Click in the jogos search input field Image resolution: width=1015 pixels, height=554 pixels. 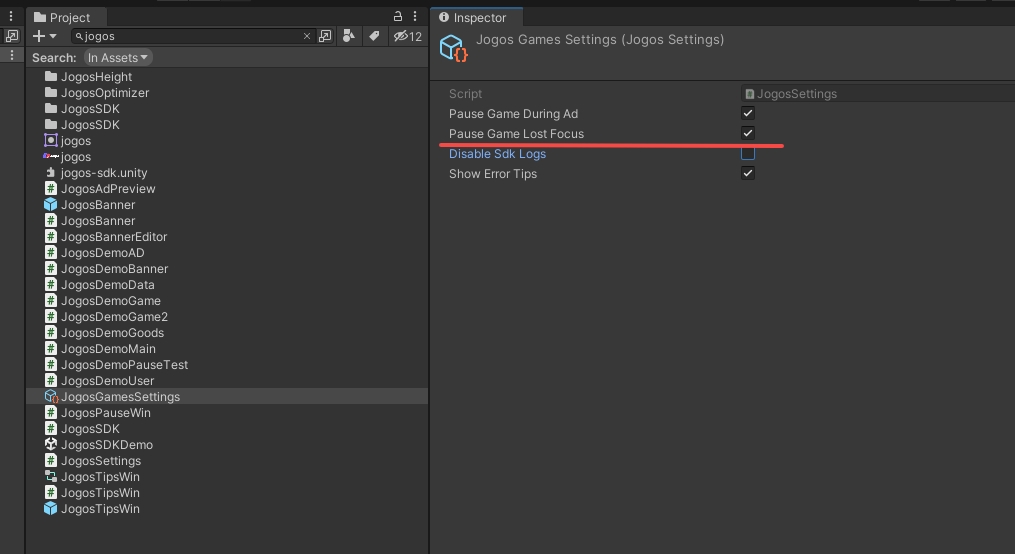[190, 36]
